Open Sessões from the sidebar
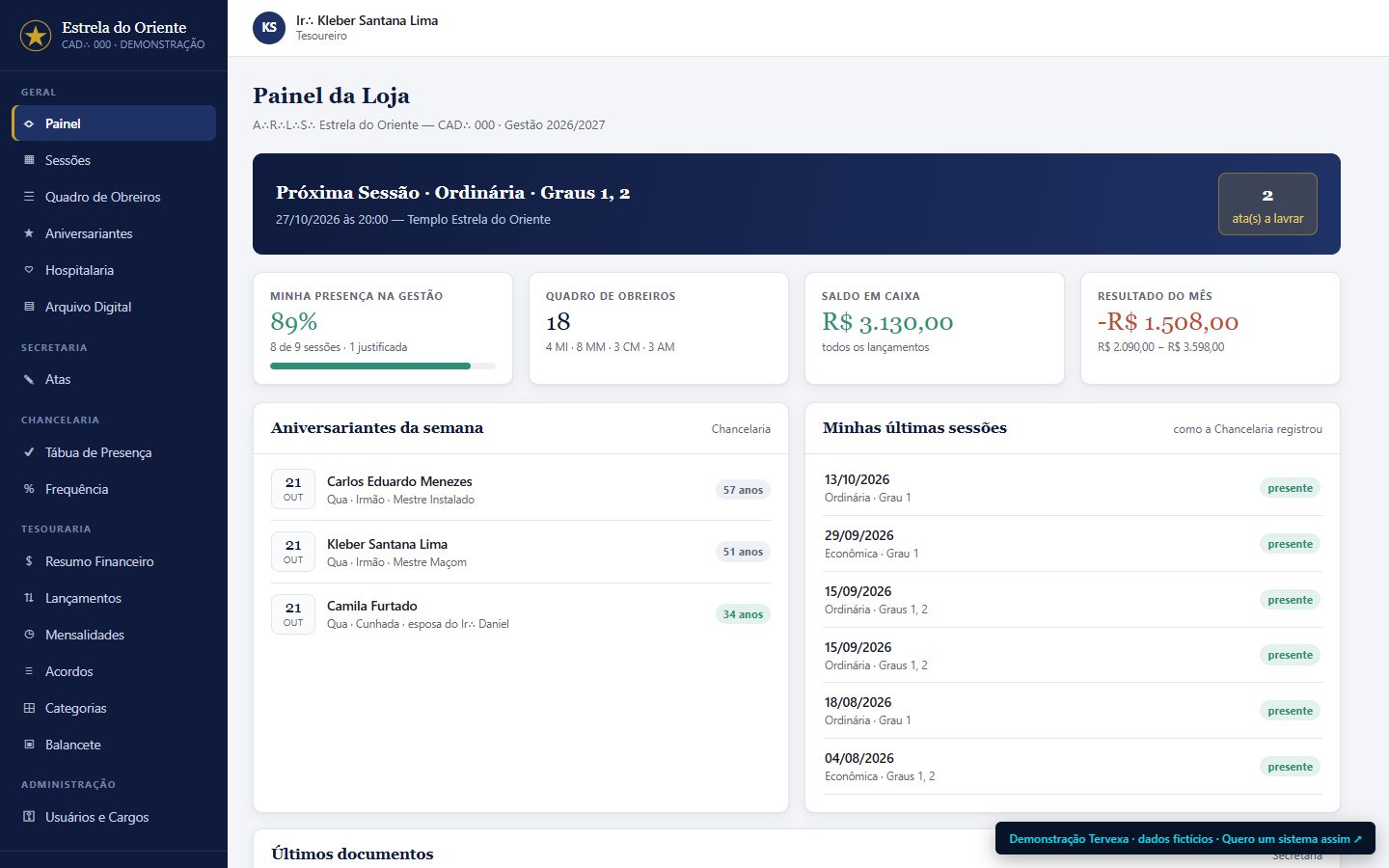Image resolution: width=1389 pixels, height=868 pixels. [114, 160]
